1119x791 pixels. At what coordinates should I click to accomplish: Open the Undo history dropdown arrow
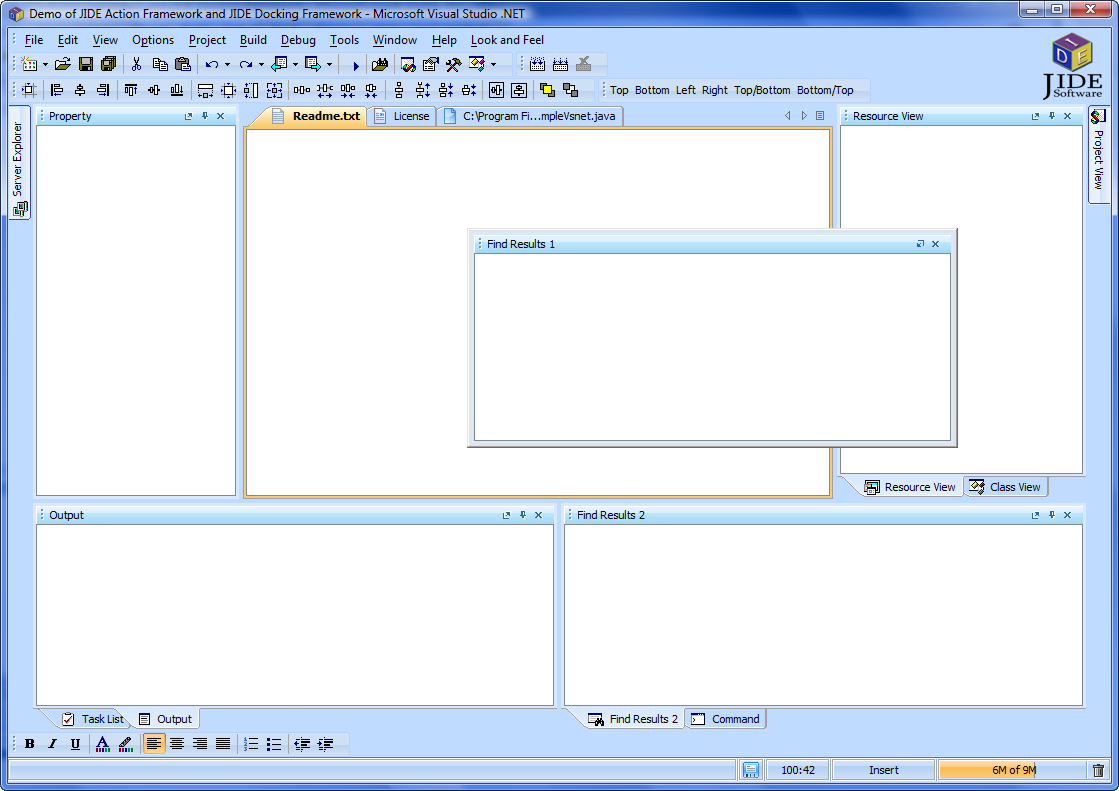coord(228,65)
